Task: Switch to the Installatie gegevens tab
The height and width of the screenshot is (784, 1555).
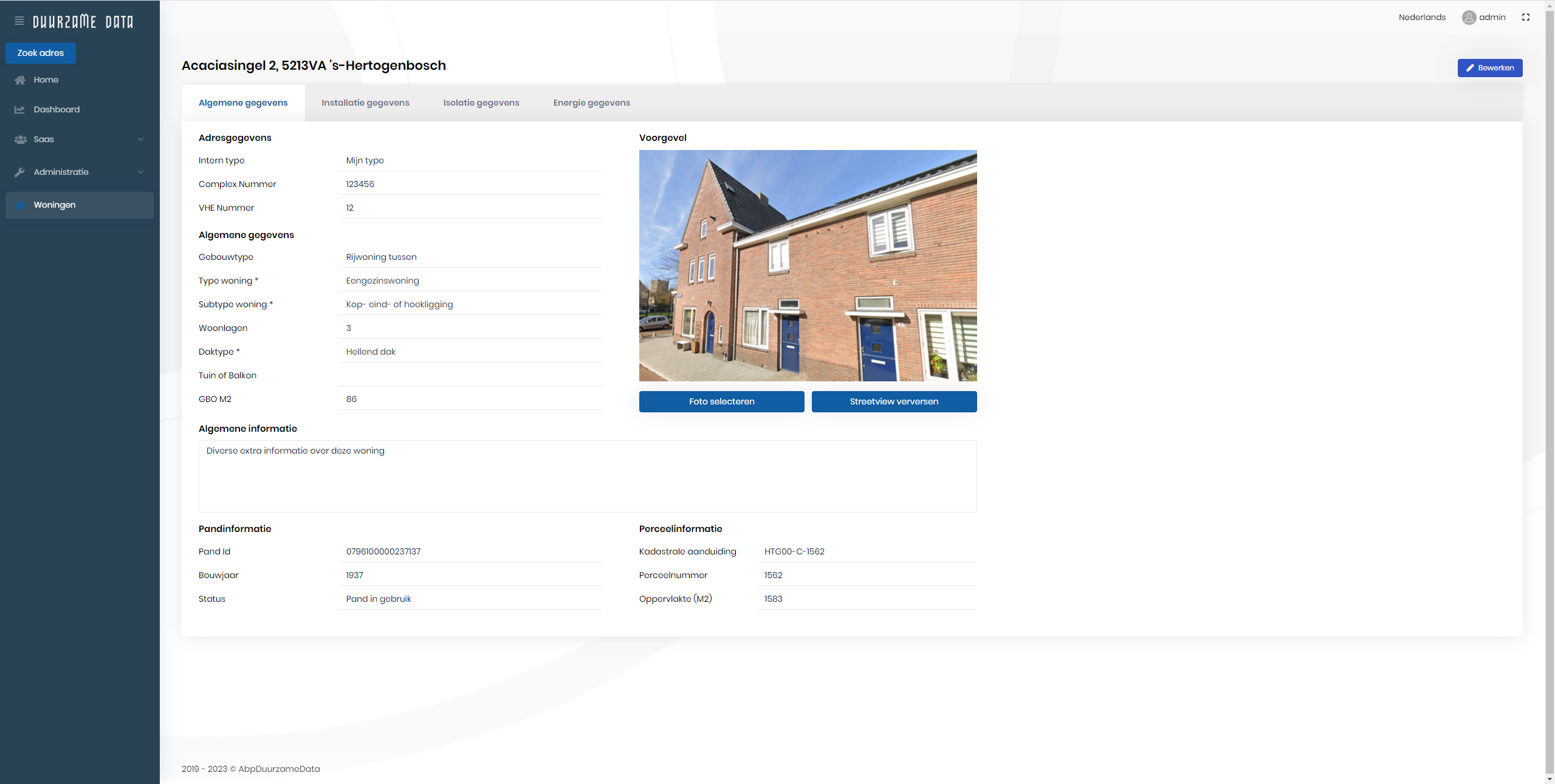Action: 365,103
